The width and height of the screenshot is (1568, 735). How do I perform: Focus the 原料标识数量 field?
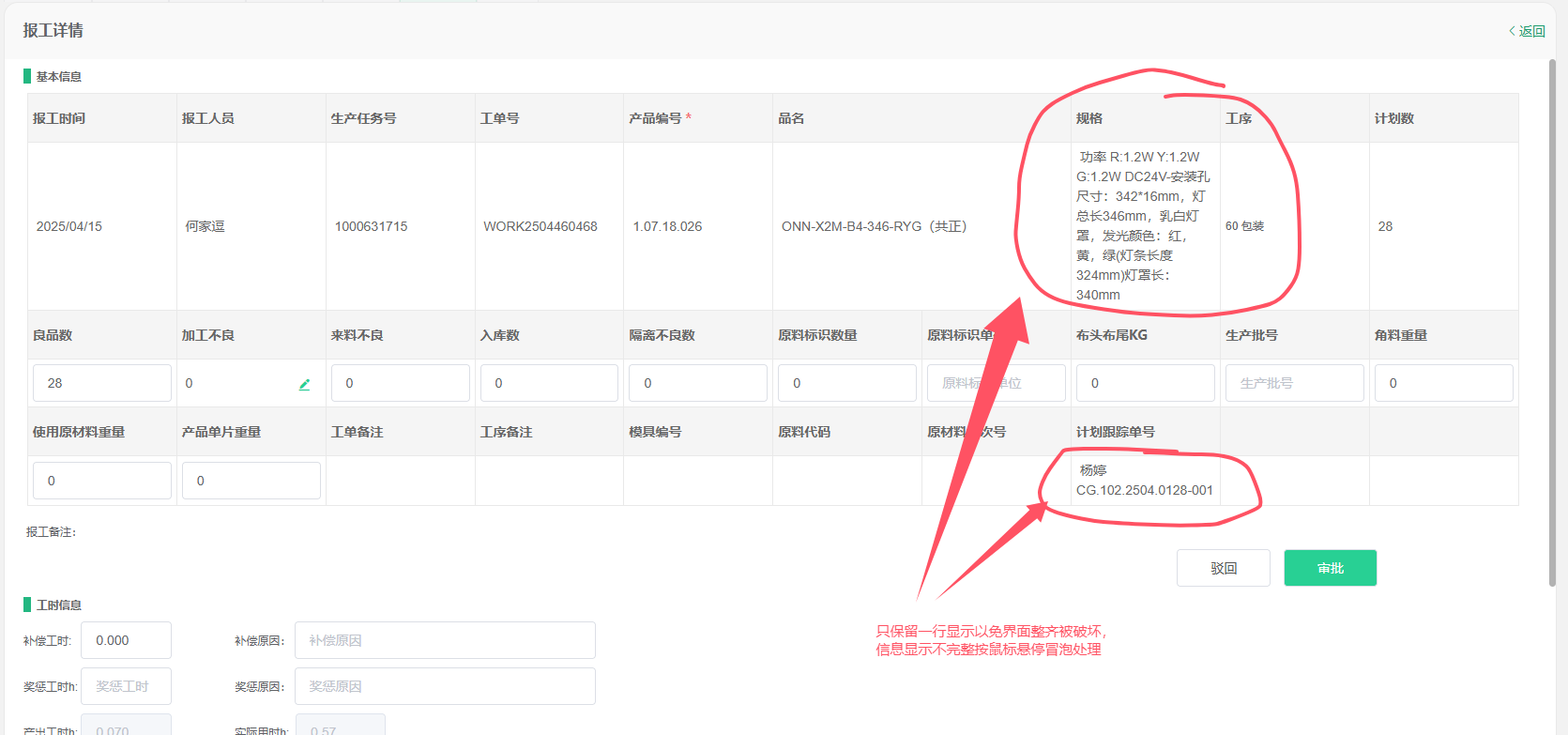846,383
